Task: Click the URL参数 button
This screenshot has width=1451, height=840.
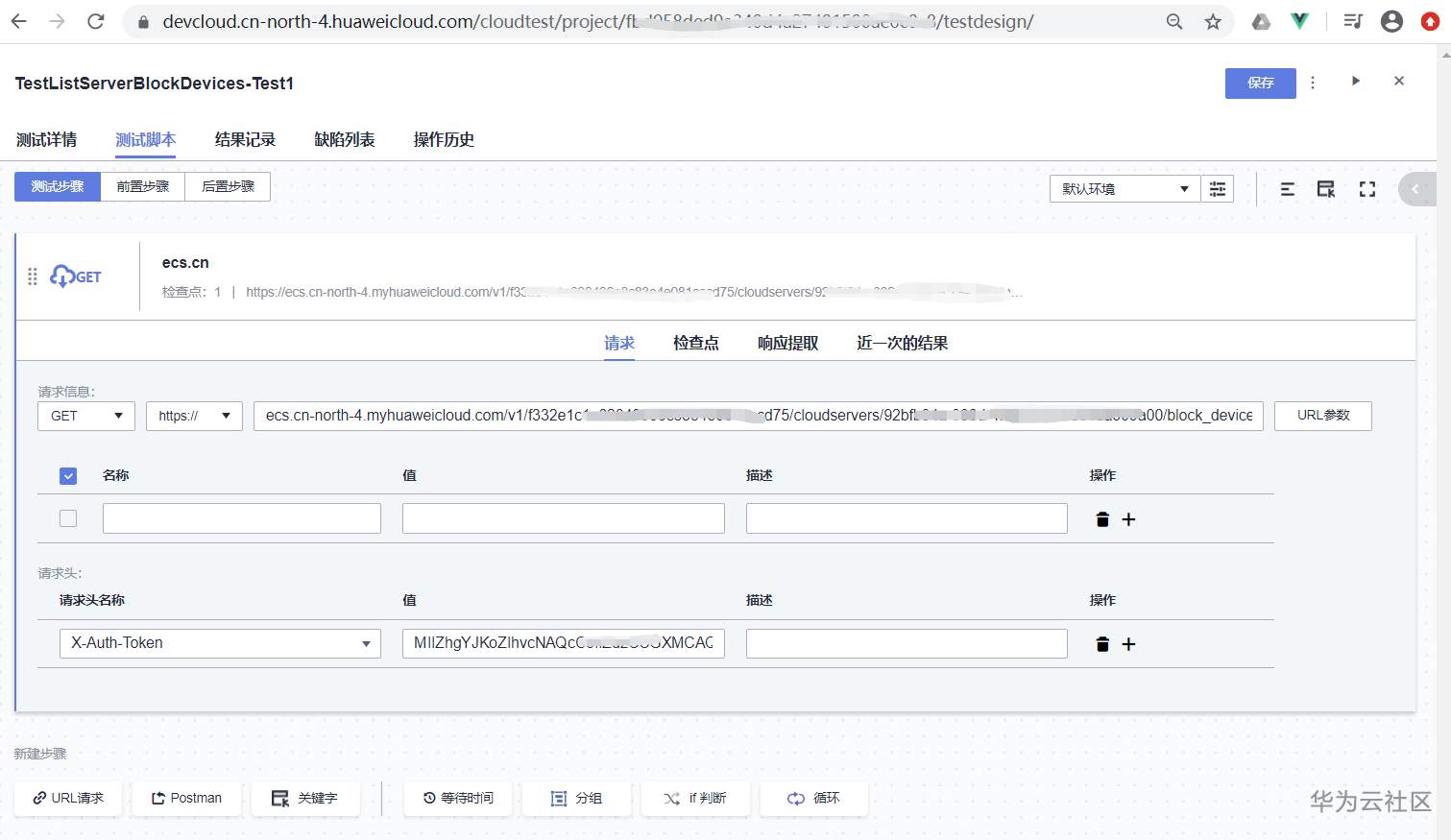Action: click(1323, 416)
